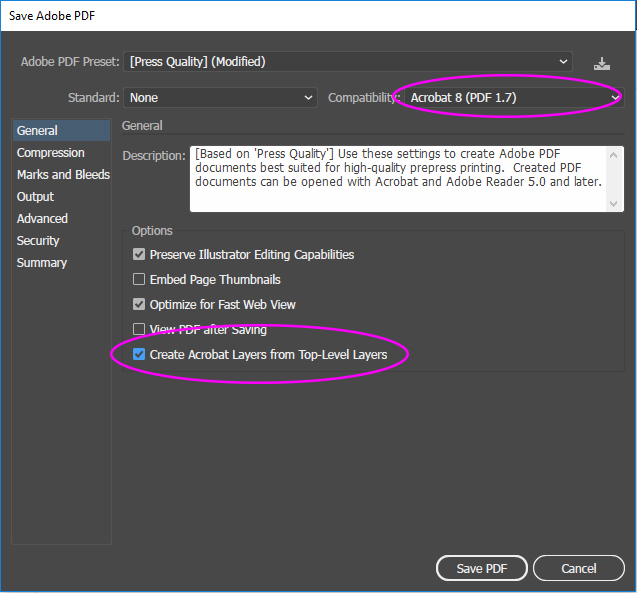Screen dimensions: 637x593
Task: Open the Advanced settings section
Action: (42, 219)
